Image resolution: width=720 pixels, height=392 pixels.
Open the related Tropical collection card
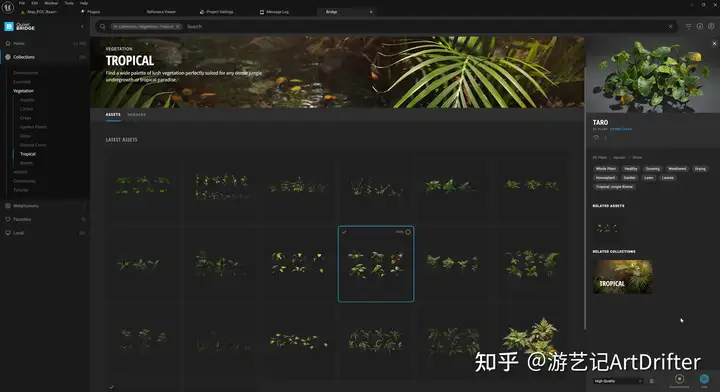pos(622,277)
